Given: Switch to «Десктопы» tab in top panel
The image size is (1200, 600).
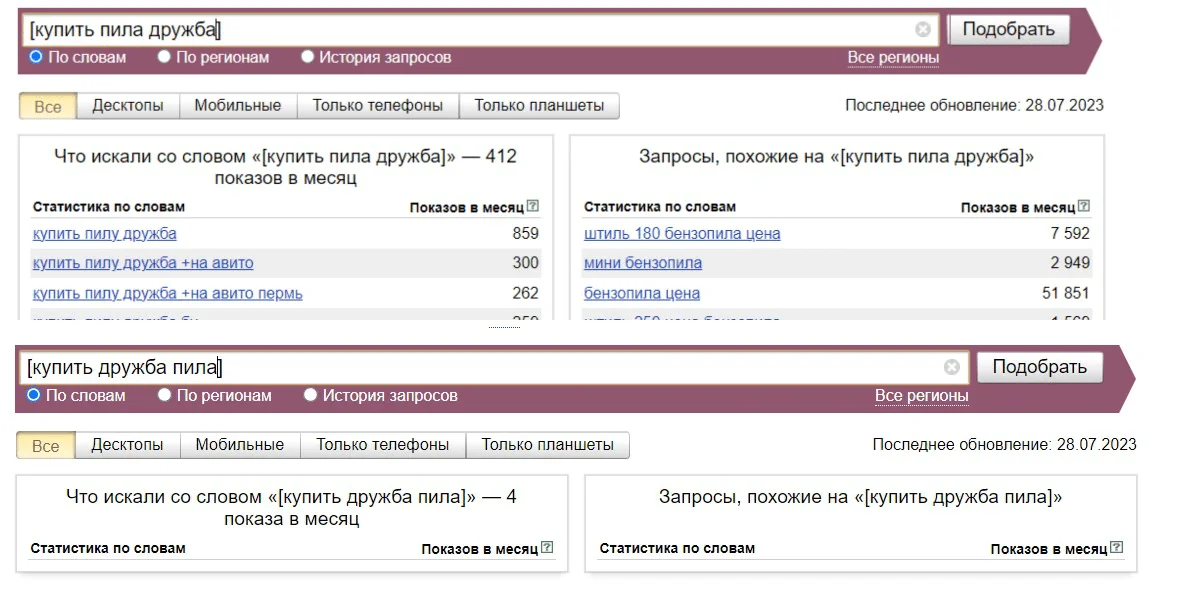Looking at the screenshot, I should [x=128, y=106].
